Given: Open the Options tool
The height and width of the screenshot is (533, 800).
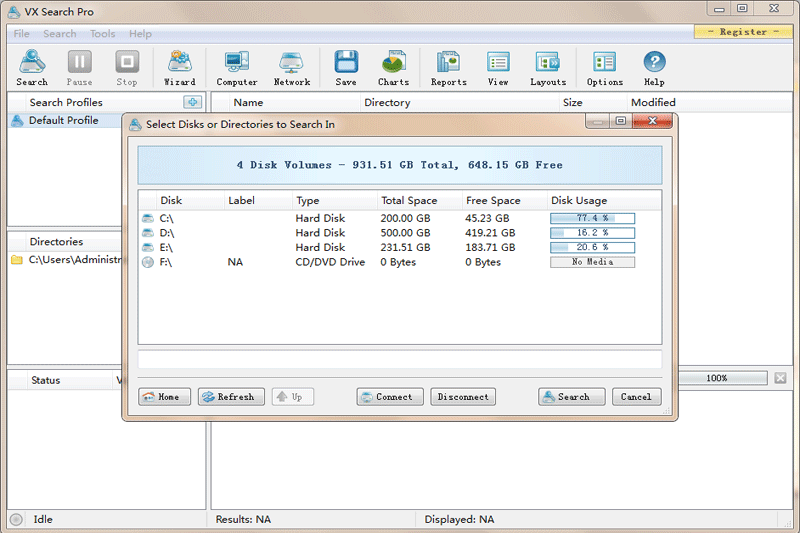Looking at the screenshot, I should [x=605, y=68].
